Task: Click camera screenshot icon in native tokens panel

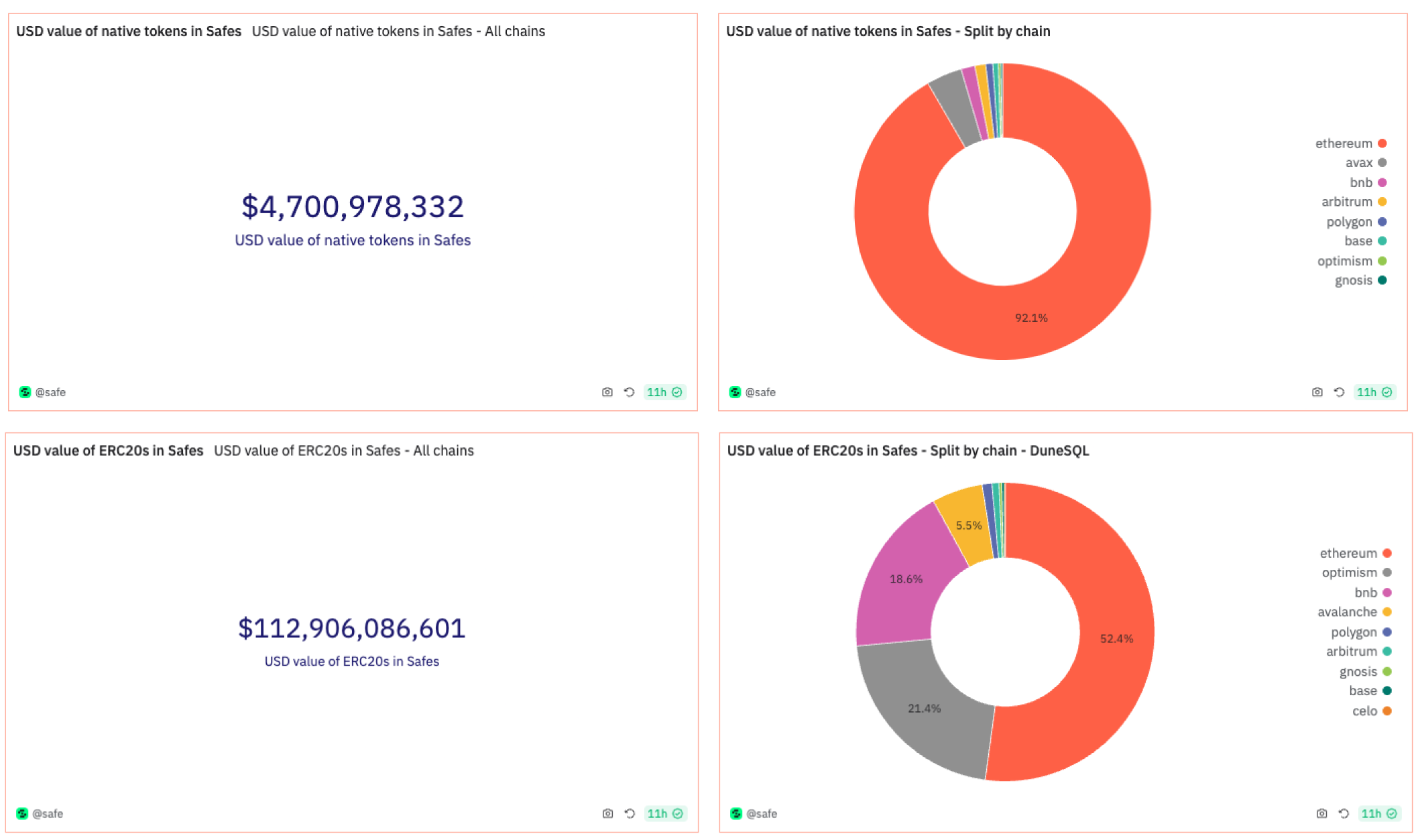Action: 607,392
